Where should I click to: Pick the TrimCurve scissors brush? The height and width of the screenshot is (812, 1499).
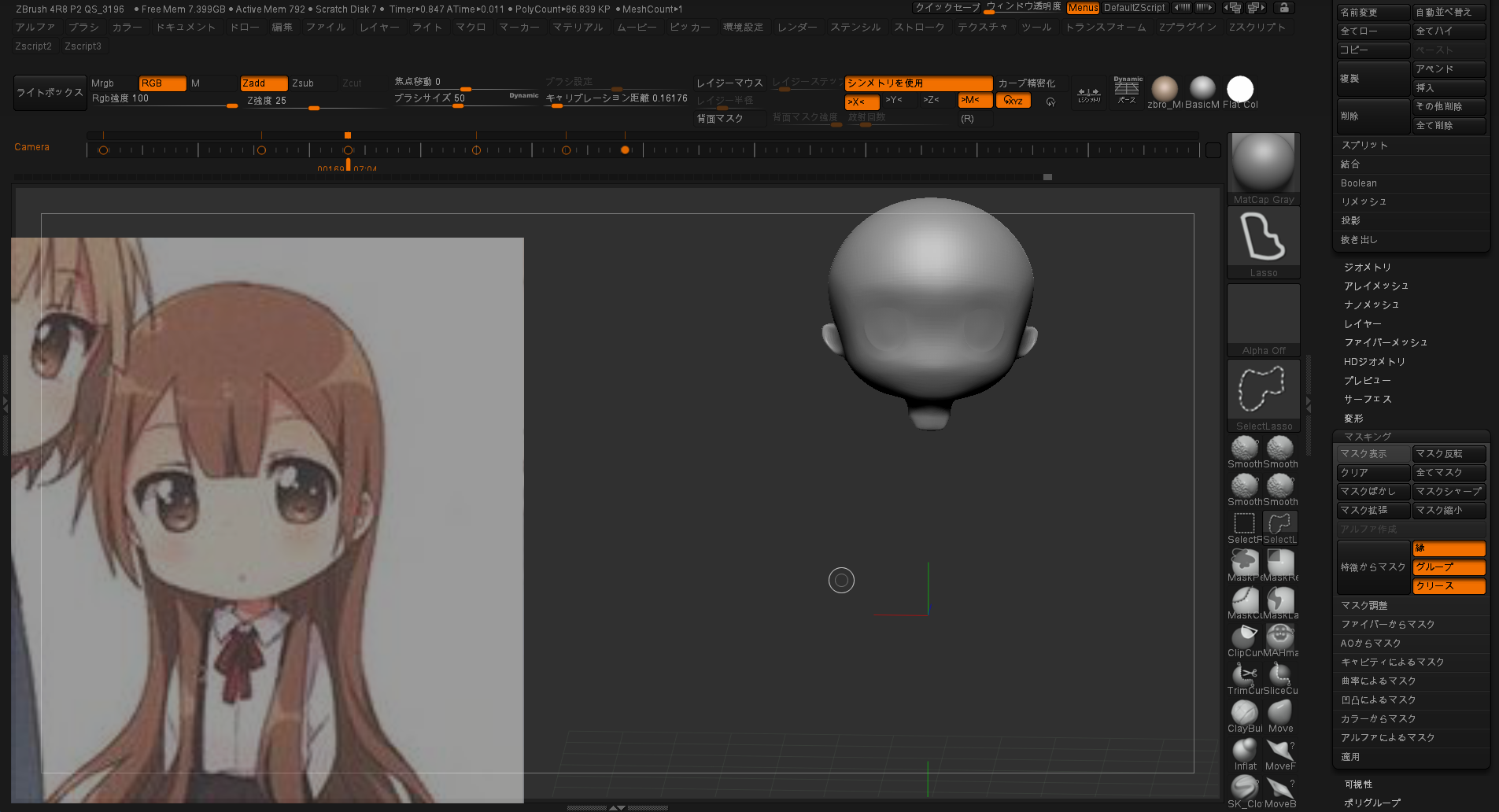tap(1244, 675)
